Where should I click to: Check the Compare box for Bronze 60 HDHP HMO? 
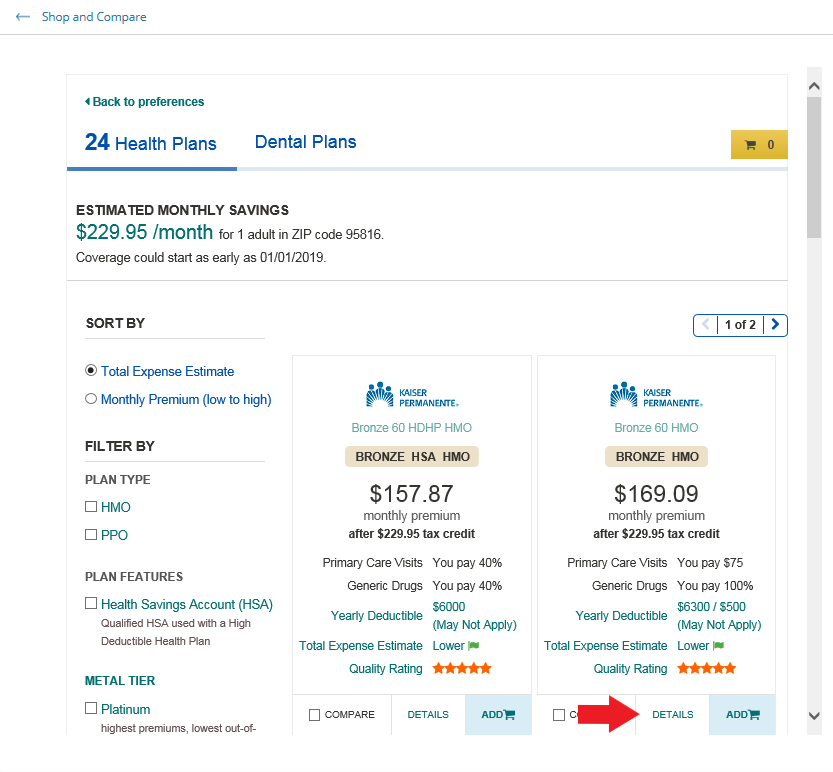point(314,715)
